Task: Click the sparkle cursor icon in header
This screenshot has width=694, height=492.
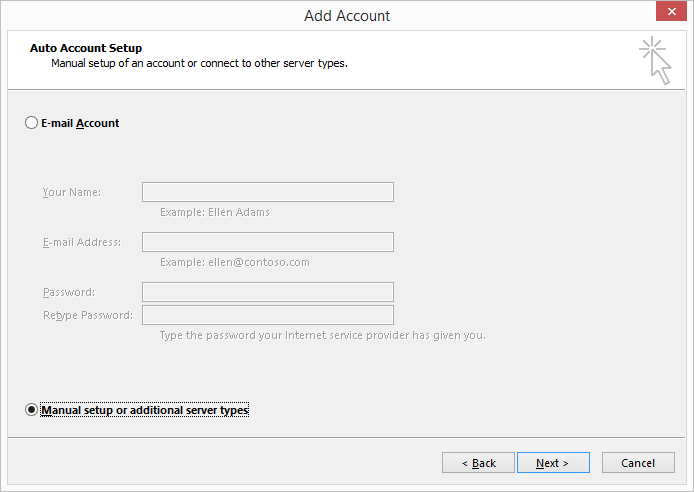Action: pyautogui.click(x=655, y=61)
